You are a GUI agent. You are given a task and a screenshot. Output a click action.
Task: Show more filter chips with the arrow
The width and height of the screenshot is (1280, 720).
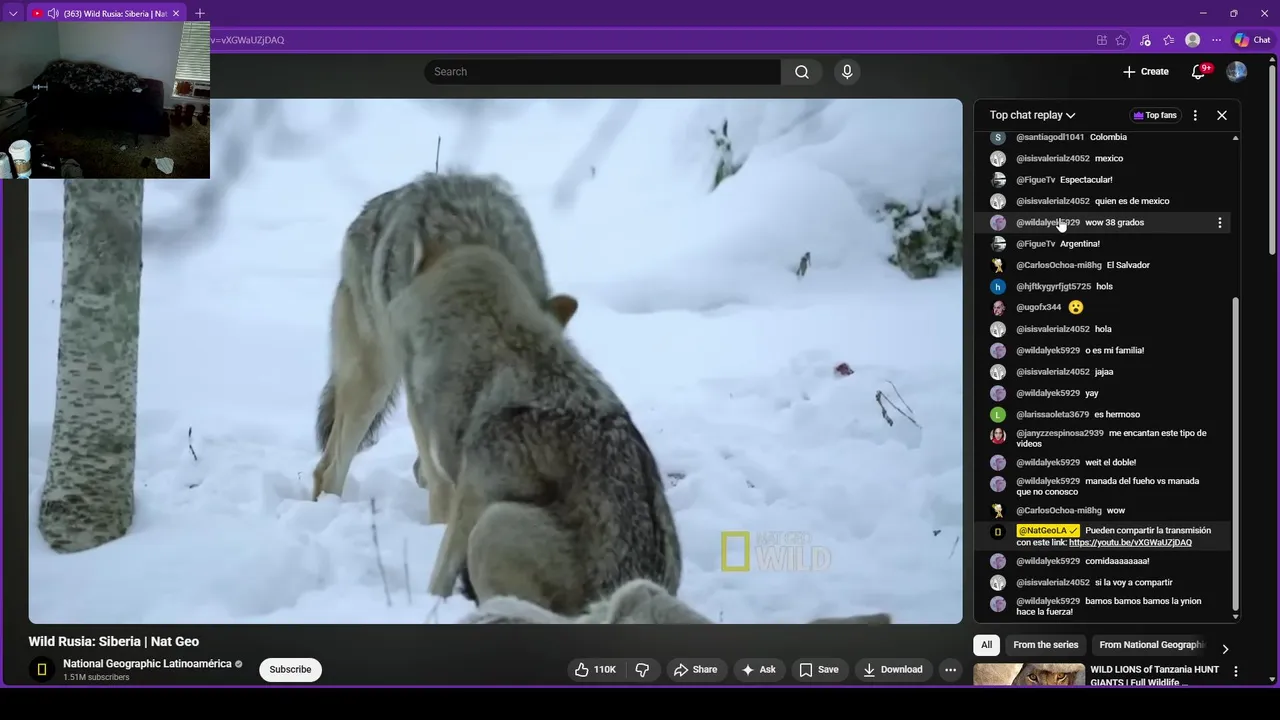pyautogui.click(x=1225, y=649)
